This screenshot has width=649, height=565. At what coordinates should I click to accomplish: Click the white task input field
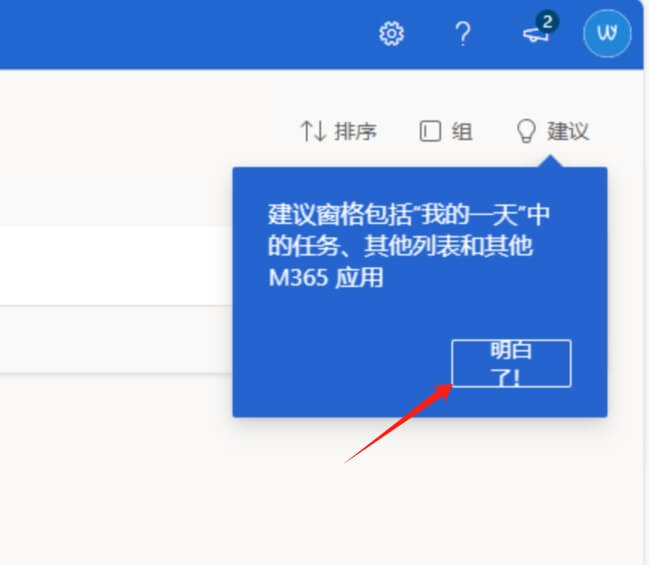tap(116, 266)
